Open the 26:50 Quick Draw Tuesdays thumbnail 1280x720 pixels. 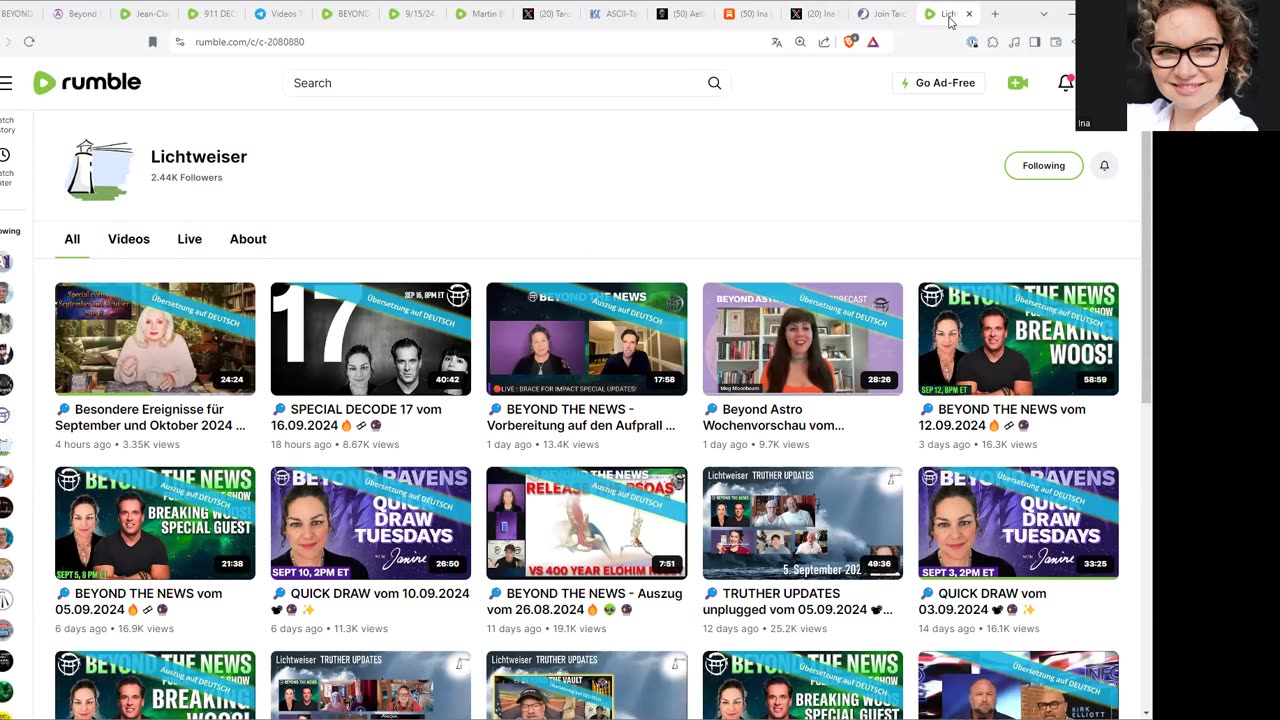tap(371, 523)
